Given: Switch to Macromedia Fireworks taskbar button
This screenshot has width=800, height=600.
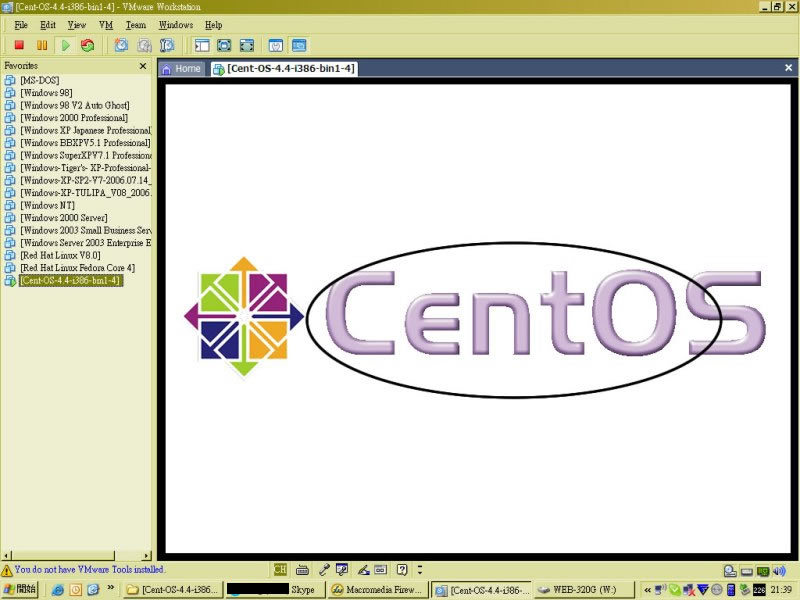Looking at the screenshot, I should tap(377, 590).
